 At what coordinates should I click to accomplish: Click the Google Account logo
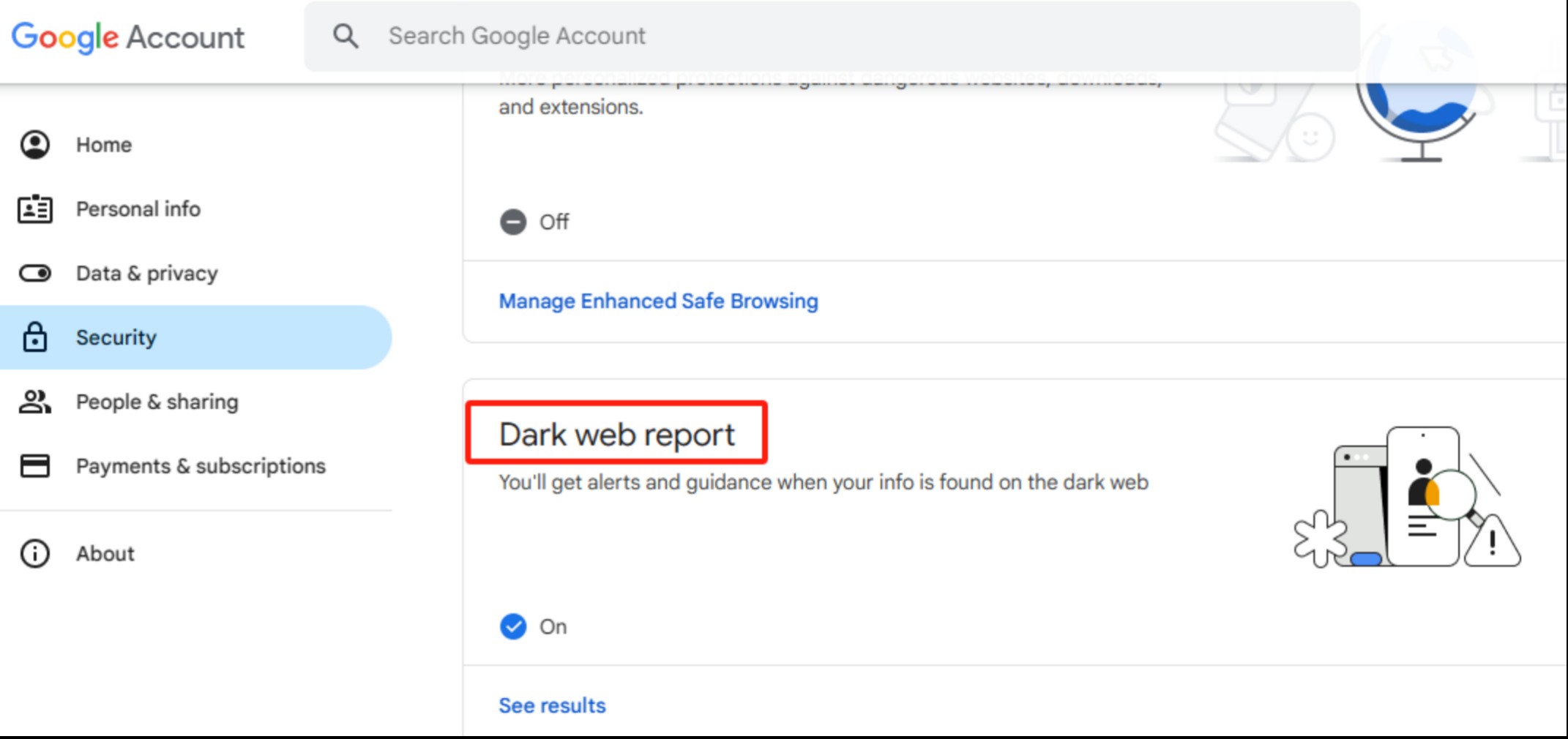[x=127, y=37]
